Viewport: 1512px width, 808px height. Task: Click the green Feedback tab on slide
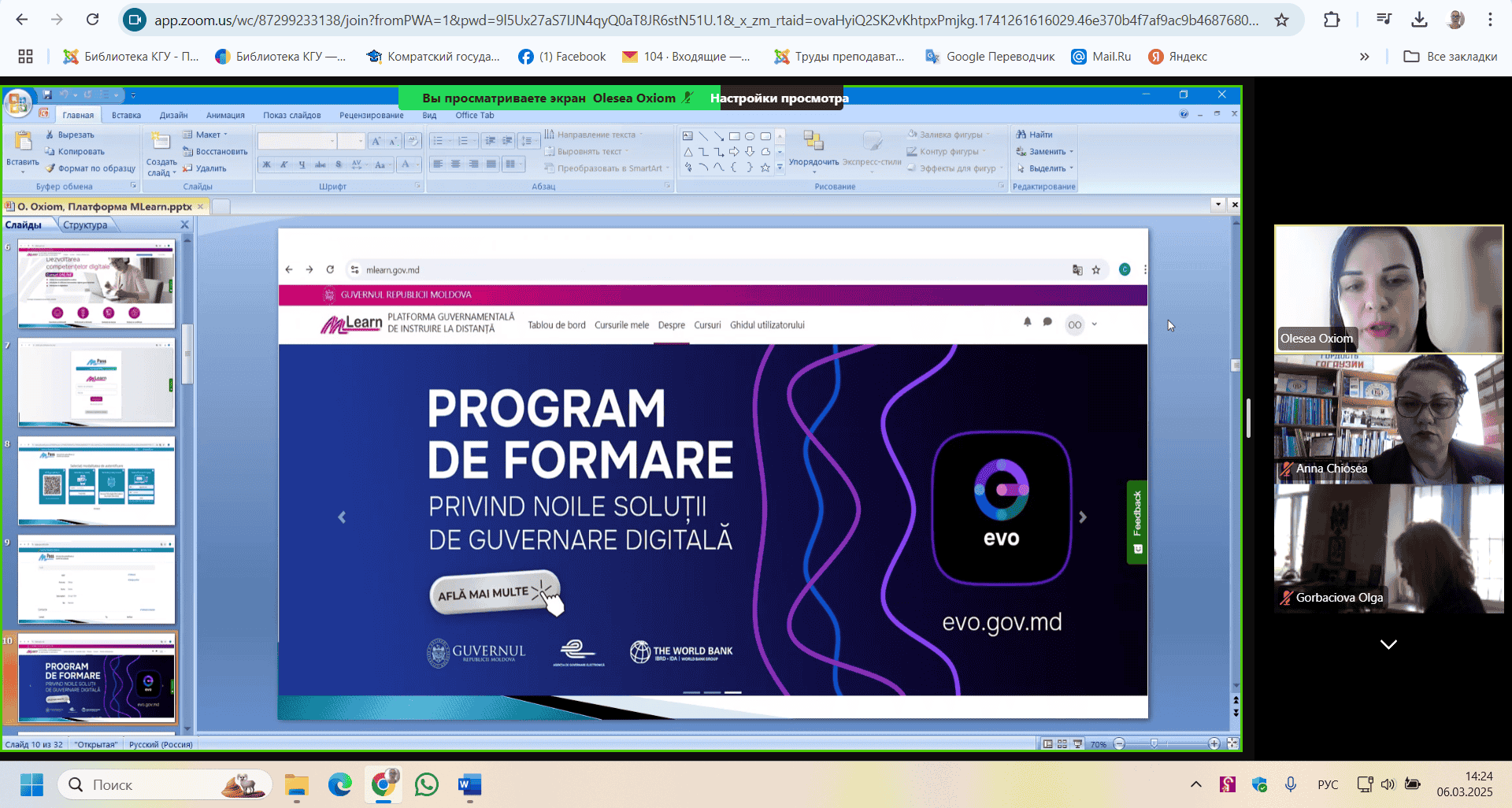click(1136, 521)
